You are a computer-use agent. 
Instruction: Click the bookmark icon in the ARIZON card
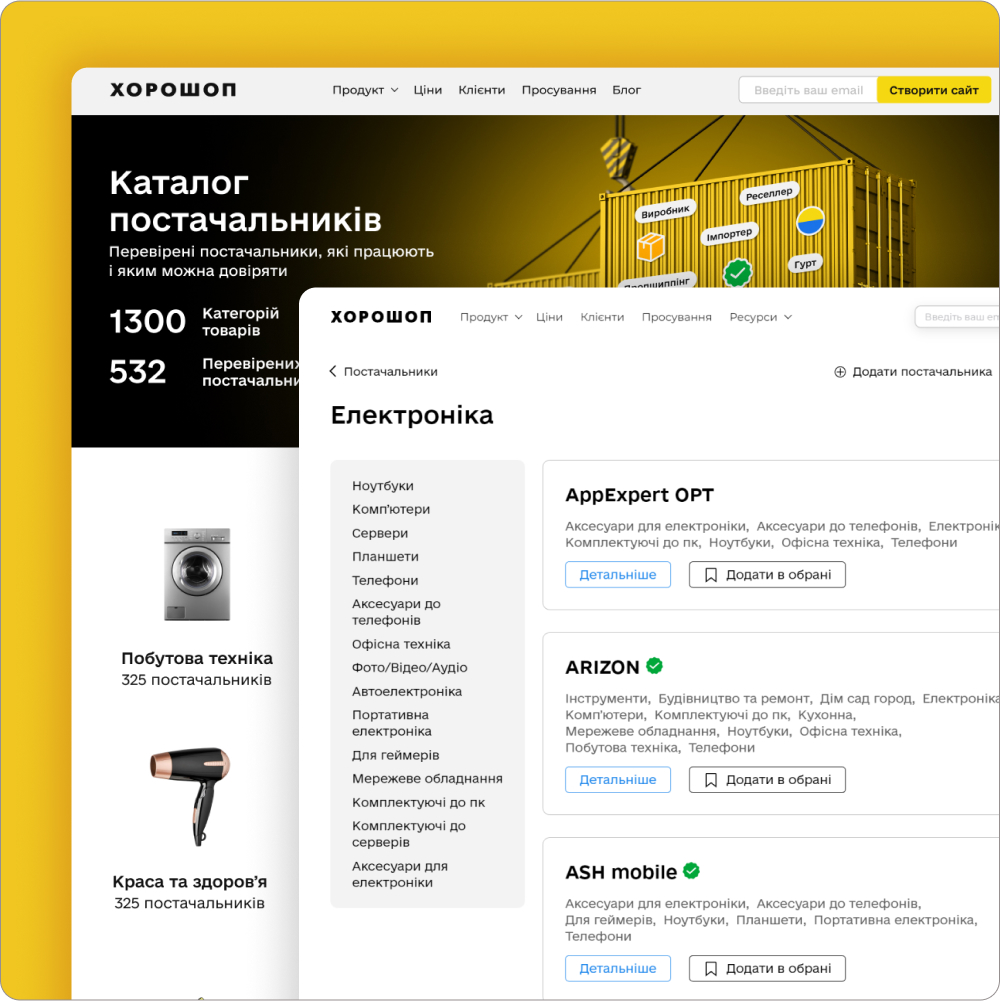click(711, 779)
